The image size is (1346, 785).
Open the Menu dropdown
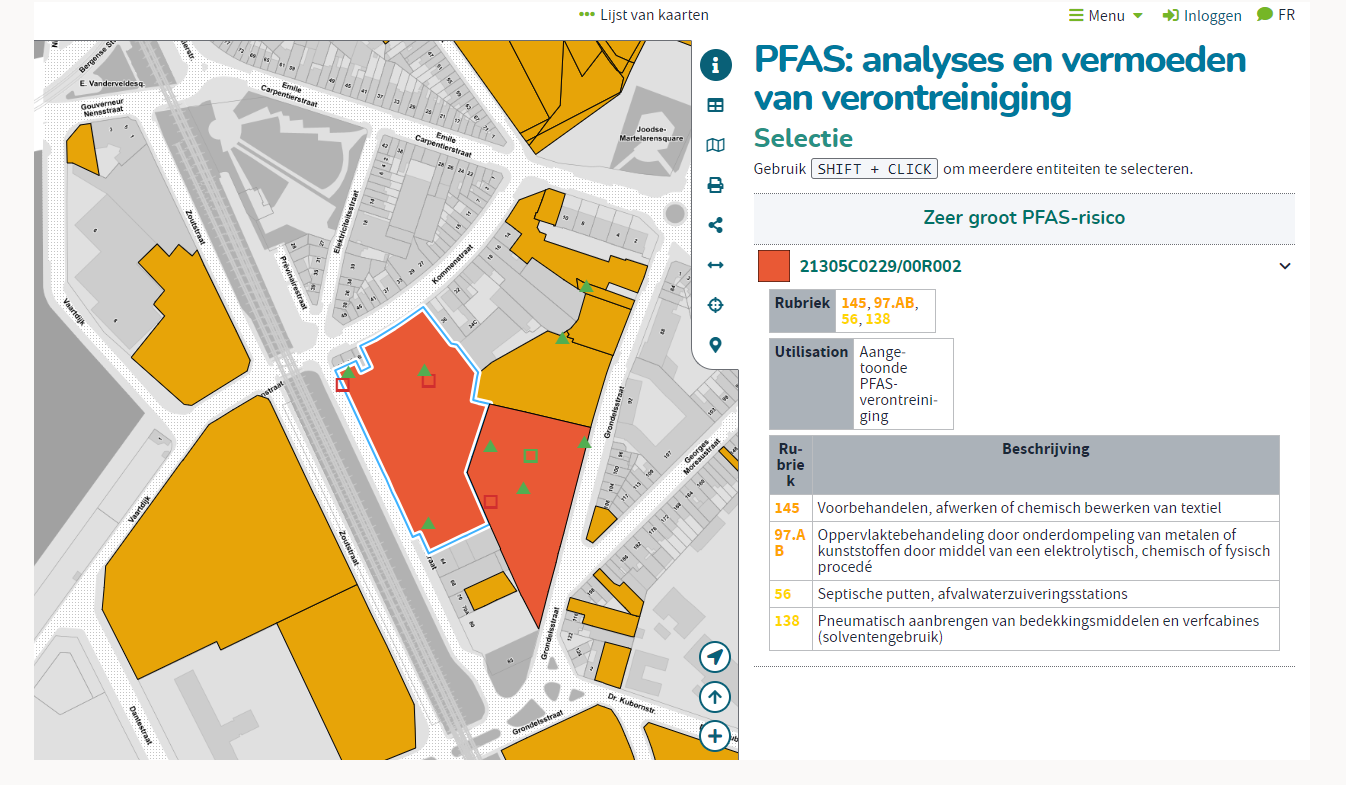(x=1106, y=15)
